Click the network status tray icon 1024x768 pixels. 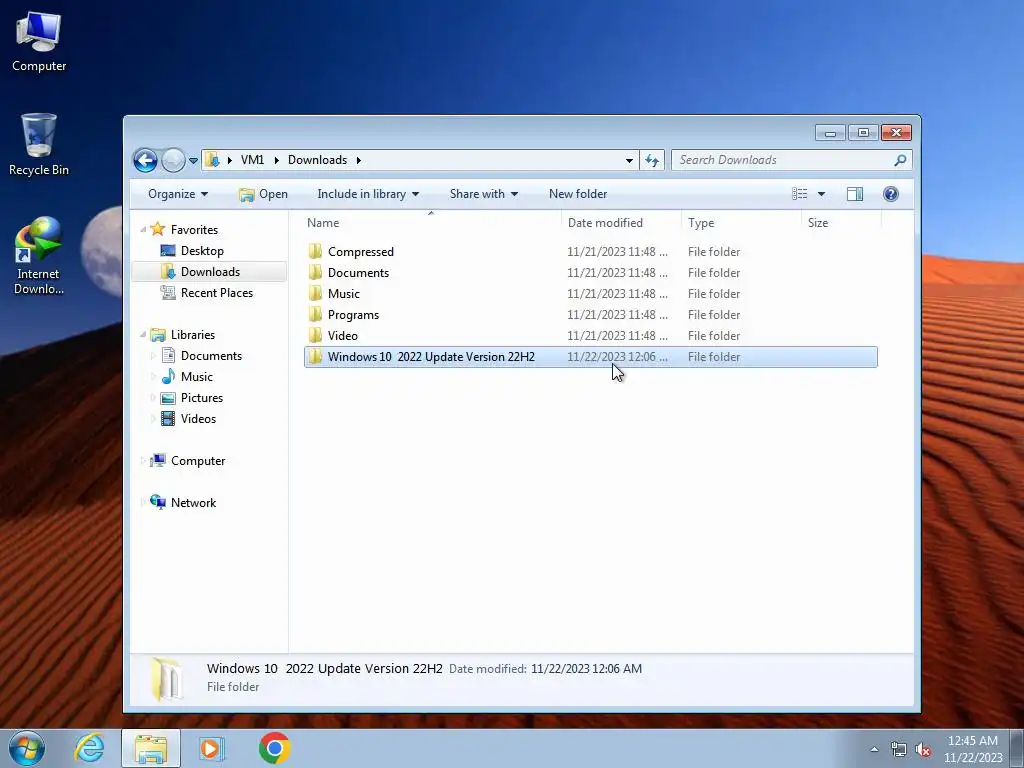899,749
